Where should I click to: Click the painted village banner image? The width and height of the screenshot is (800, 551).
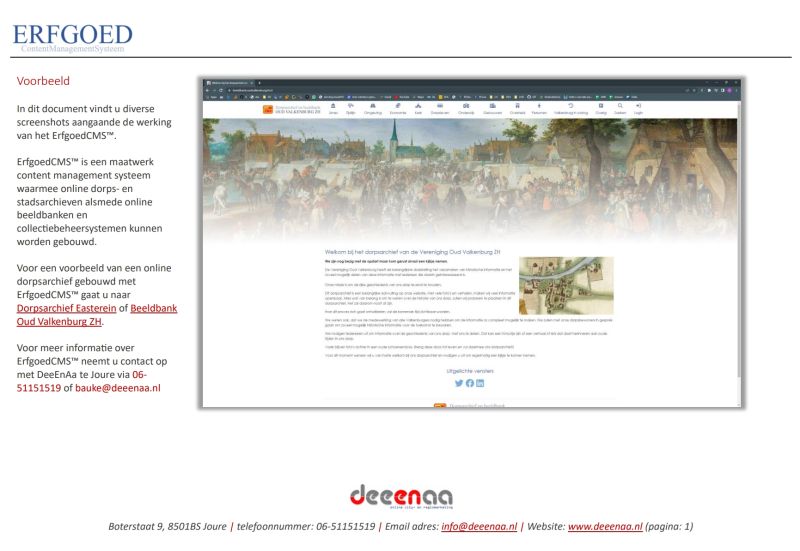point(470,179)
